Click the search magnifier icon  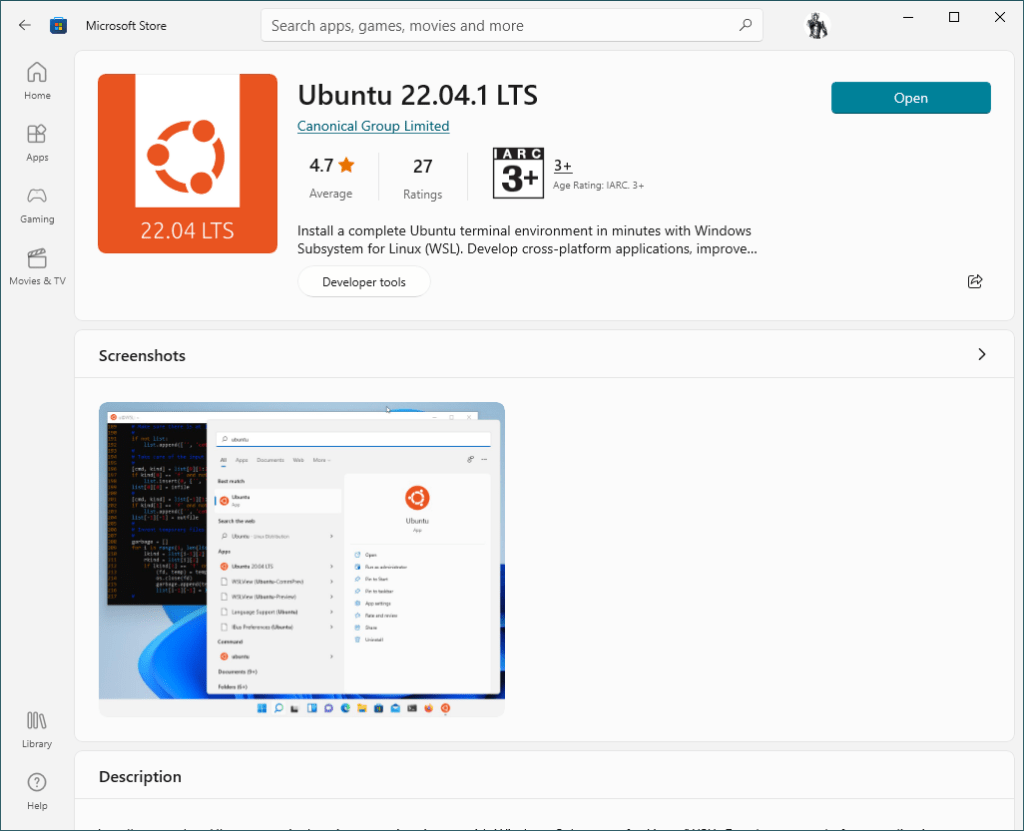(745, 25)
